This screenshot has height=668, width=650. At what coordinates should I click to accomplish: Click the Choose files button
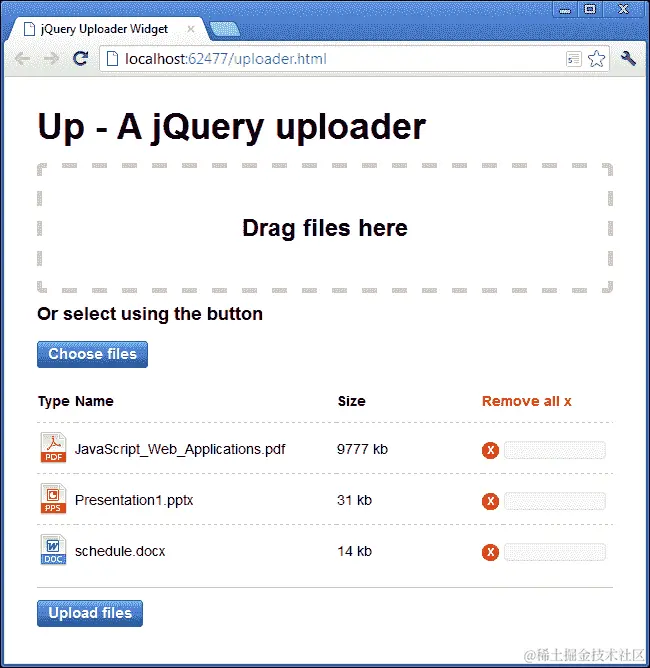(92, 354)
